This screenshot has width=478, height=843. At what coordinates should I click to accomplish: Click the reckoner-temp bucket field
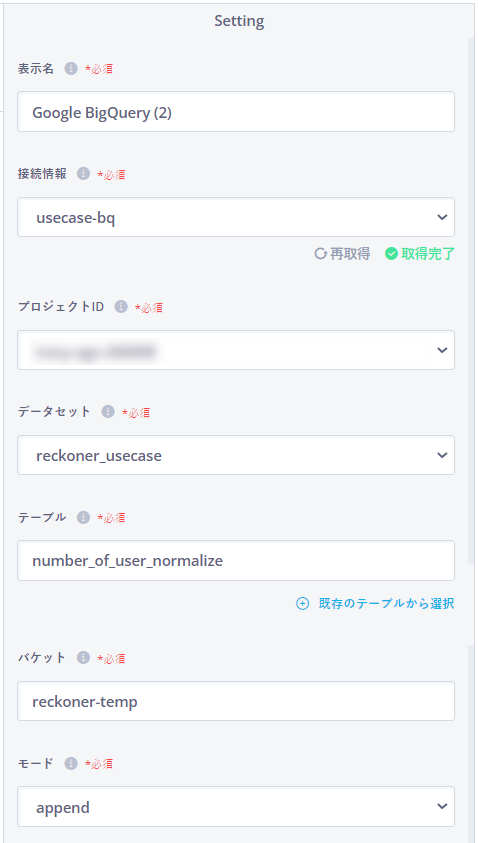[x=236, y=701]
